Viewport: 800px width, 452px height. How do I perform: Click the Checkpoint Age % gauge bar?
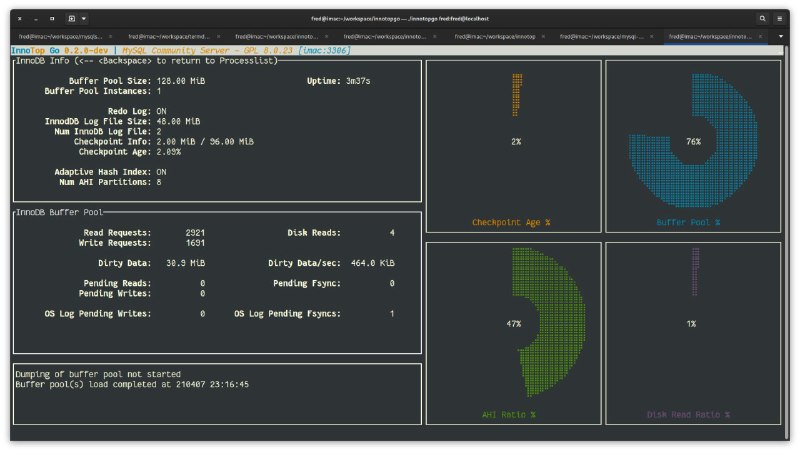tap(517, 95)
